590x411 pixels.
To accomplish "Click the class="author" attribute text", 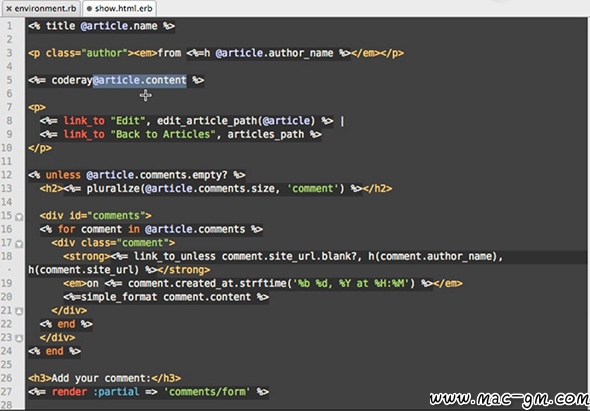I will (87, 53).
